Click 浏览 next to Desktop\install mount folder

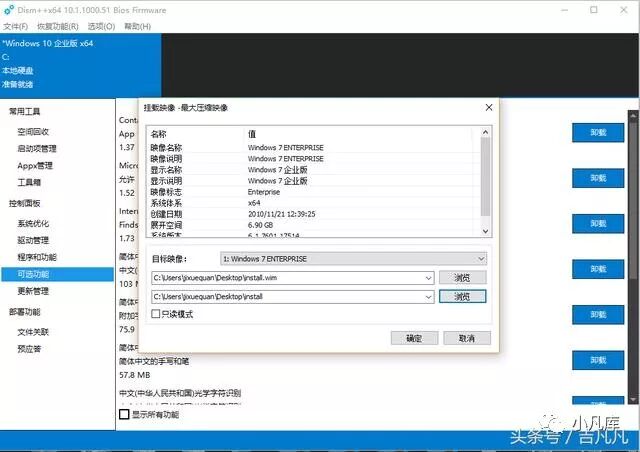coord(462,296)
